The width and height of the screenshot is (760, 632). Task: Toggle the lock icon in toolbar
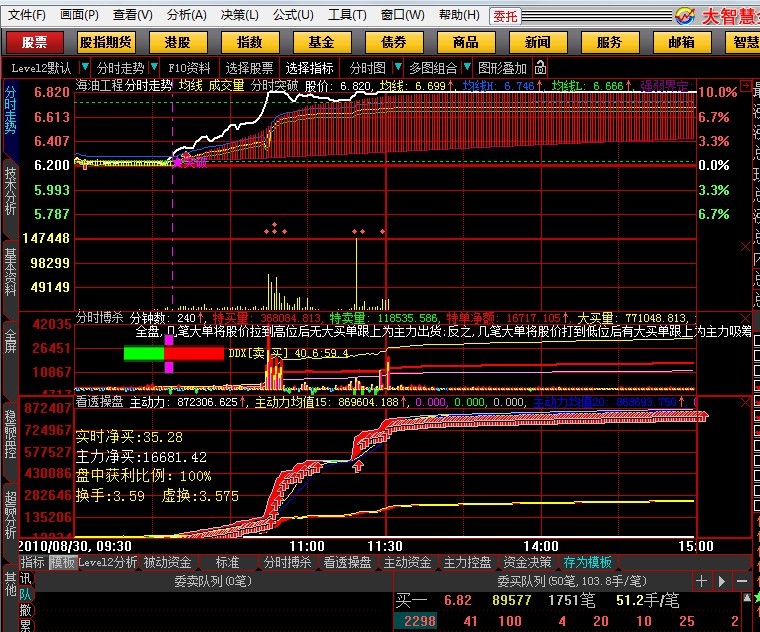(x=540, y=67)
